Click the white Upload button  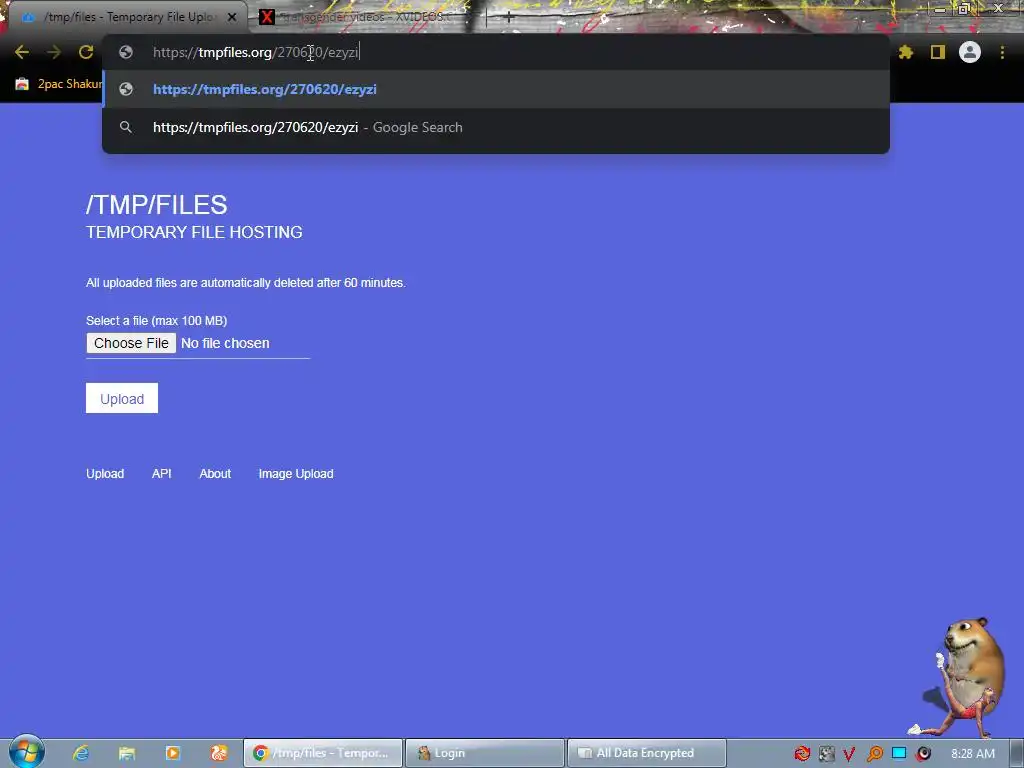pyautogui.click(x=122, y=398)
